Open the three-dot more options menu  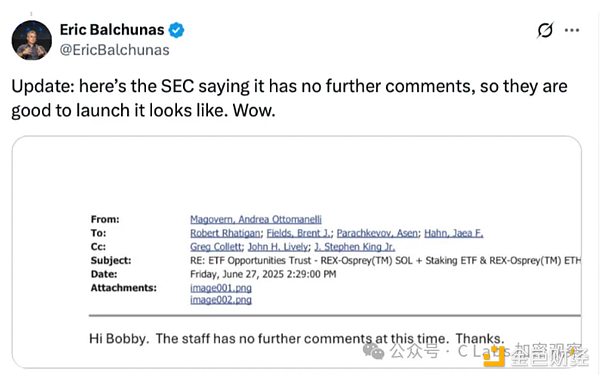point(572,30)
